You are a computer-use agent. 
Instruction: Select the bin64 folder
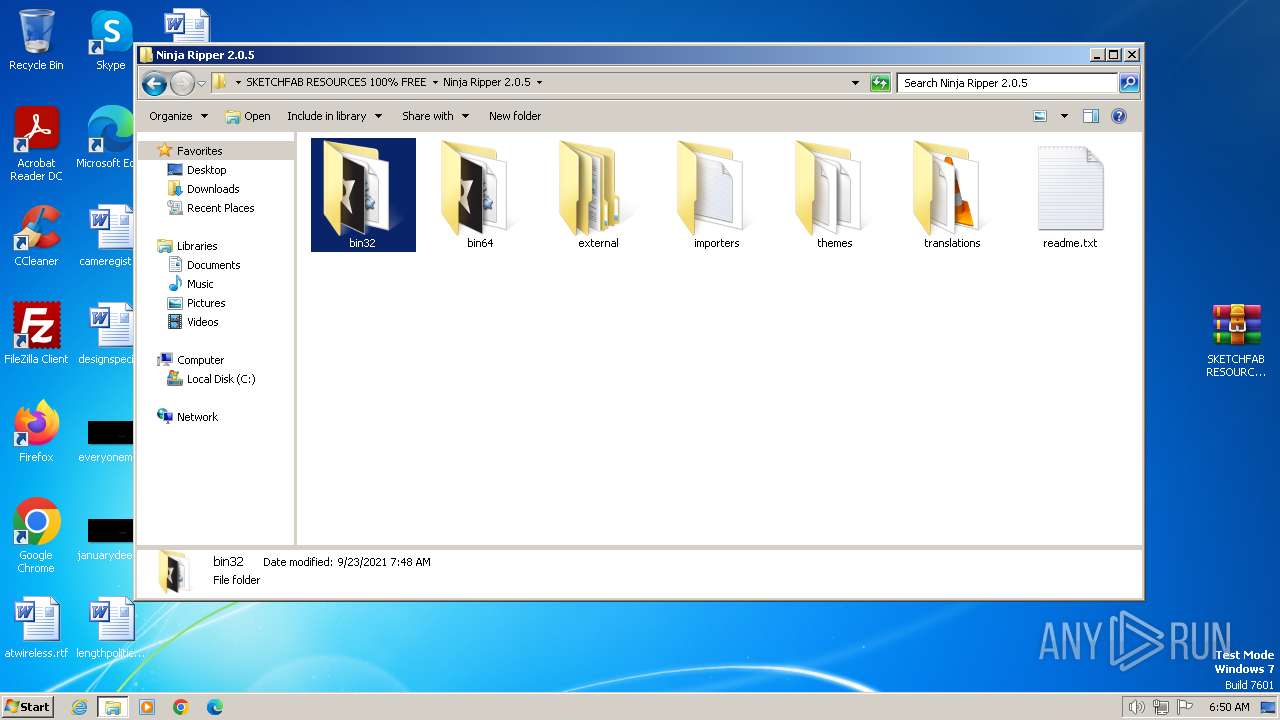point(480,195)
